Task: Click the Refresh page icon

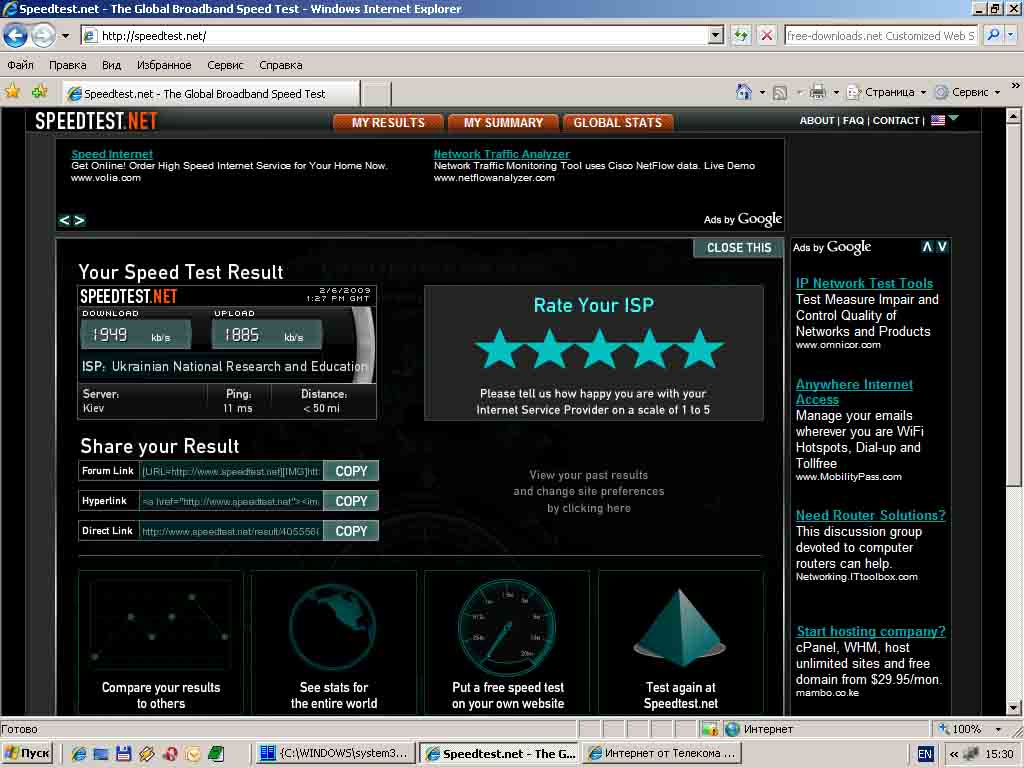Action: 741,36
